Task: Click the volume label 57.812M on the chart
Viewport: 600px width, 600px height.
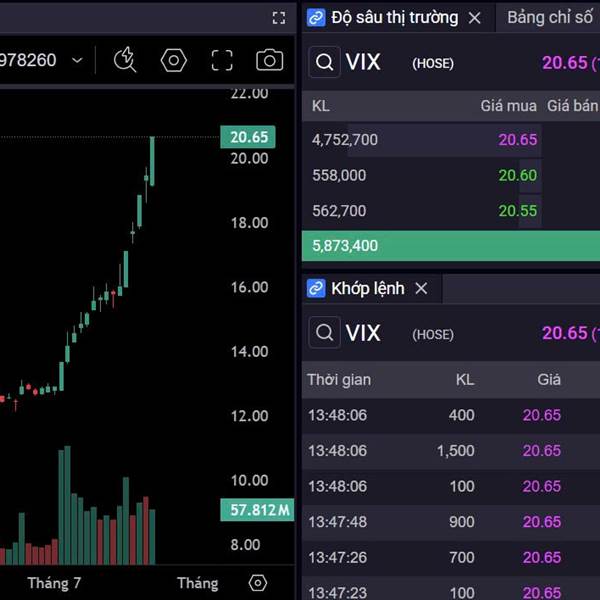Action: (x=257, y=510)
